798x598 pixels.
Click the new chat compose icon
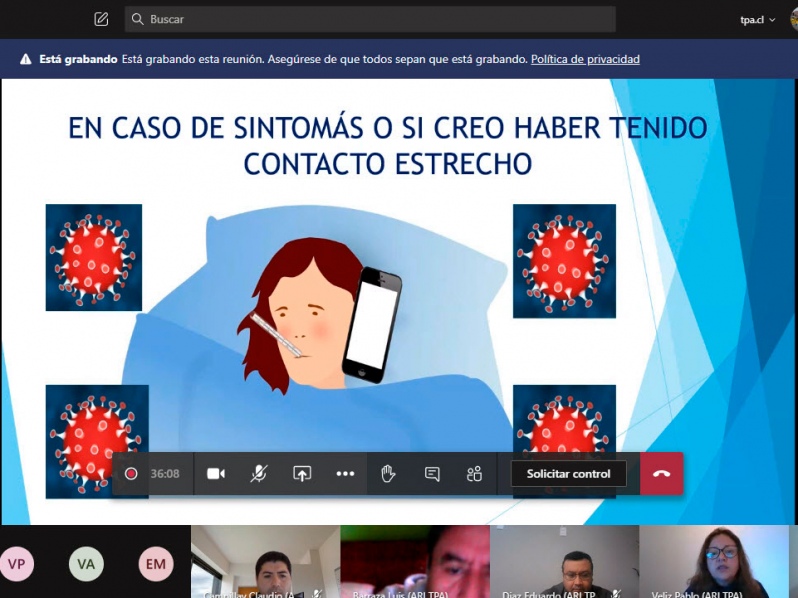101,19
